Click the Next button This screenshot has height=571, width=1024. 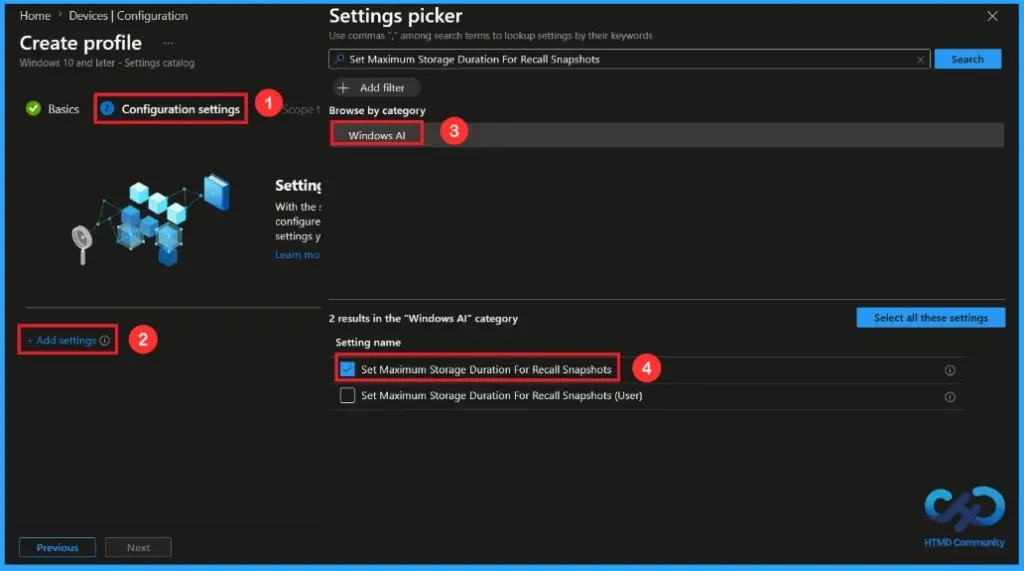tap(138, 547)
